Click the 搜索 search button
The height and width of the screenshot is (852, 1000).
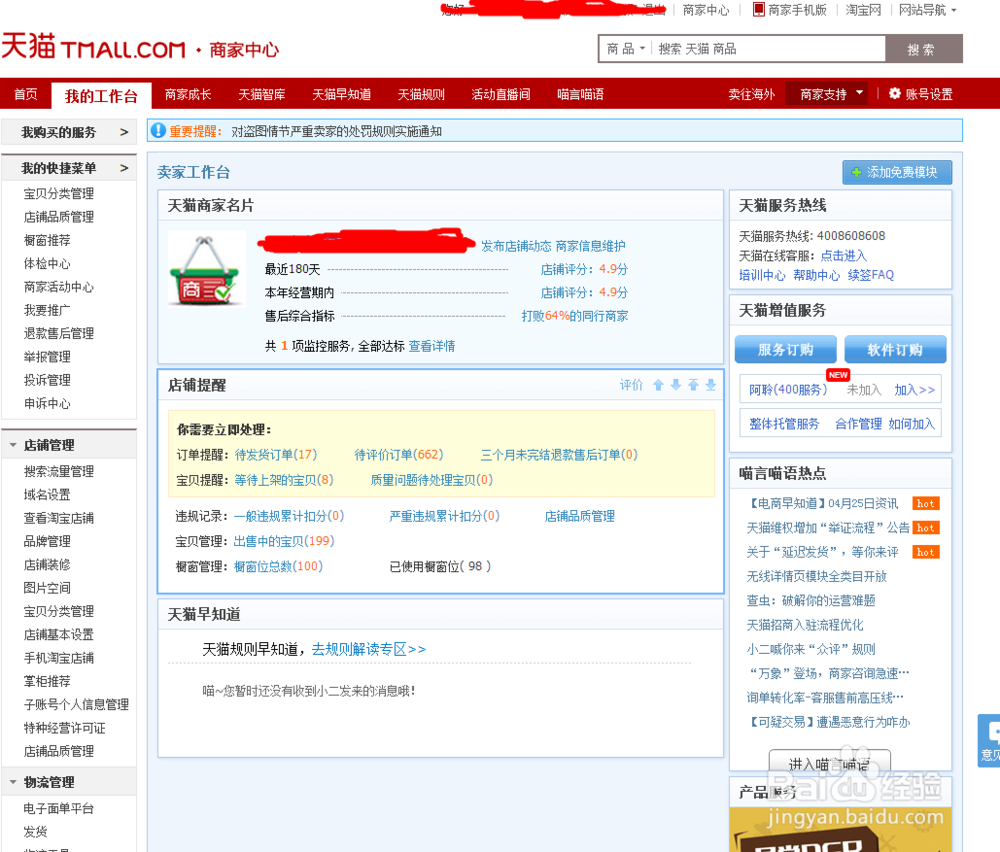(923, 49)
